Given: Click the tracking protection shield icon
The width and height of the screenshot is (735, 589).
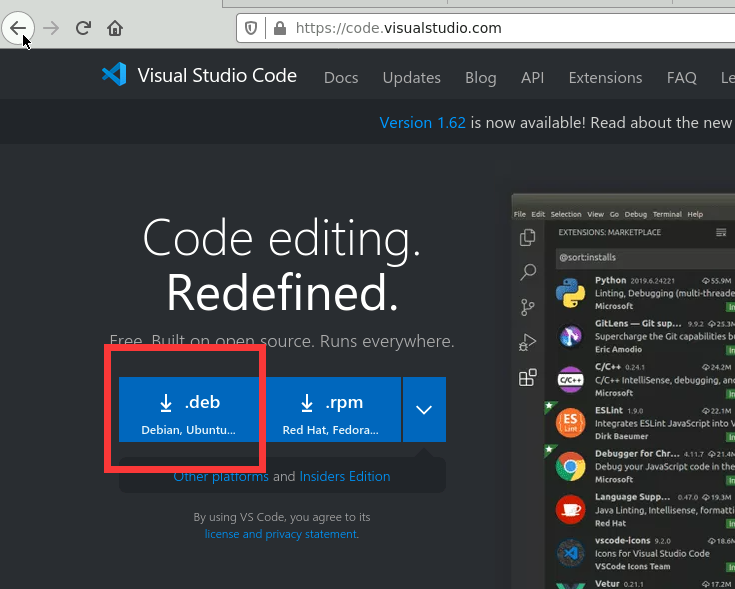Looking at the screenshot, I should pyautogui.click(x=251, y=28).
